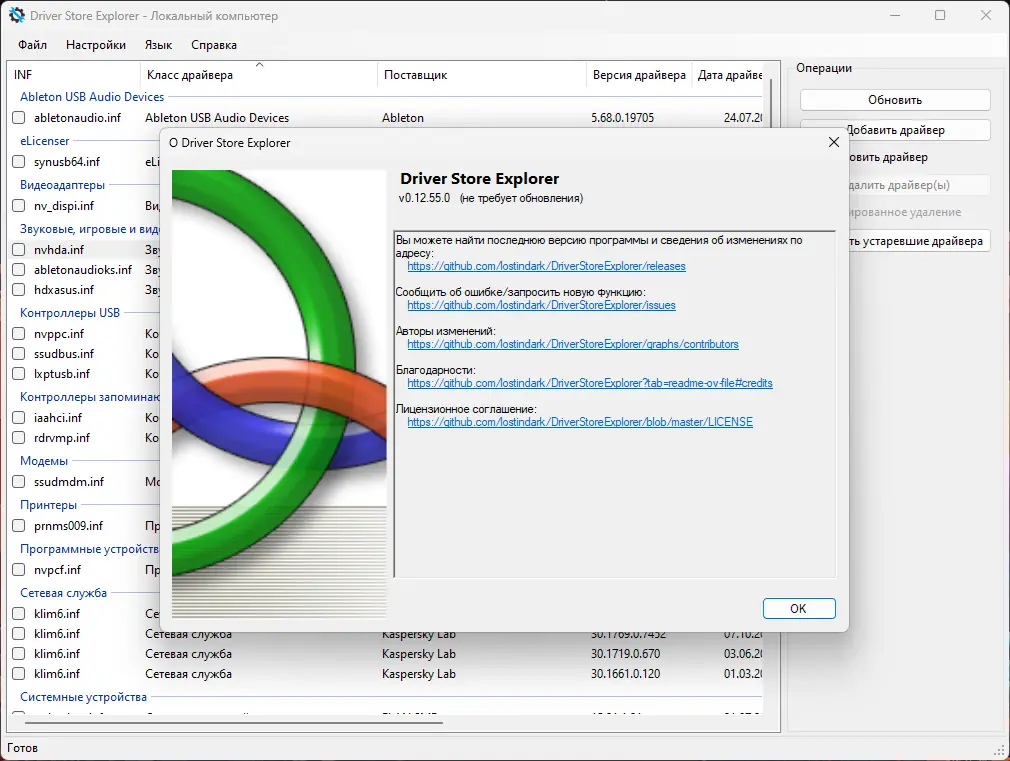The image size is (1010, 761).
Task: Check the nvppc.inf checkbox
Action: (x=19, y=334)
